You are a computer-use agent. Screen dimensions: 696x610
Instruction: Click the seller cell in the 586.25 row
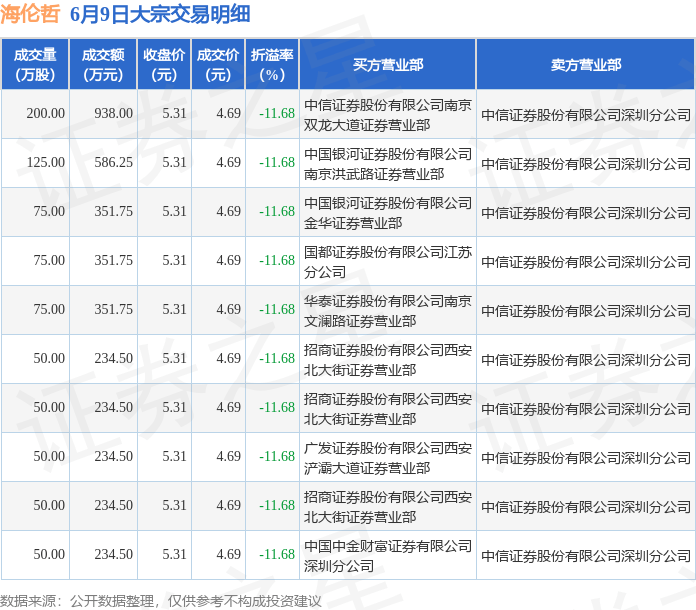click(586, 164)
